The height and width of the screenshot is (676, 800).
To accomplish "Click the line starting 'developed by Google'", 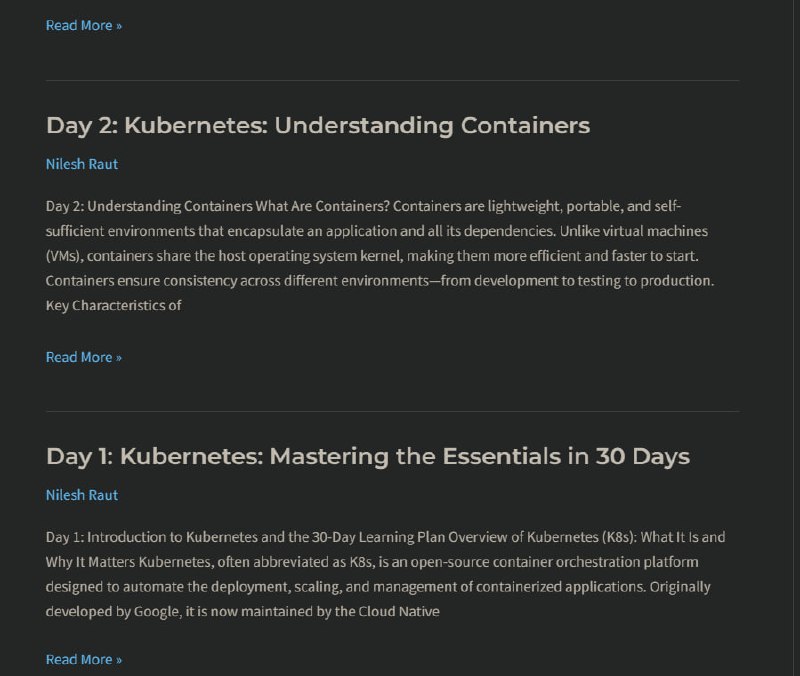I will click(x=243, y=612).
